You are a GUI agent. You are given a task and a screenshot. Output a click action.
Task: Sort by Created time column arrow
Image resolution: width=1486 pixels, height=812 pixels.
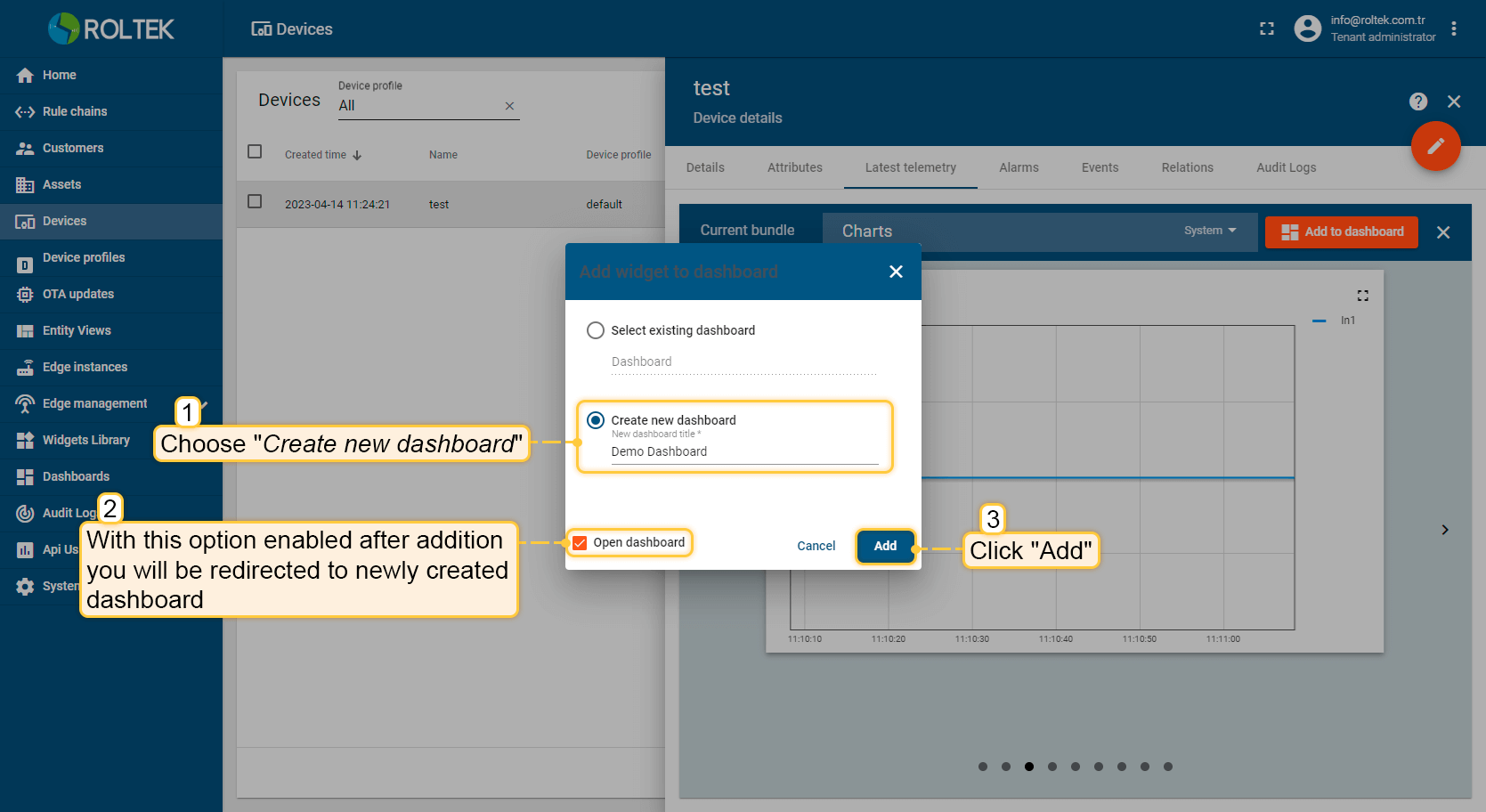tap(357, 155)
